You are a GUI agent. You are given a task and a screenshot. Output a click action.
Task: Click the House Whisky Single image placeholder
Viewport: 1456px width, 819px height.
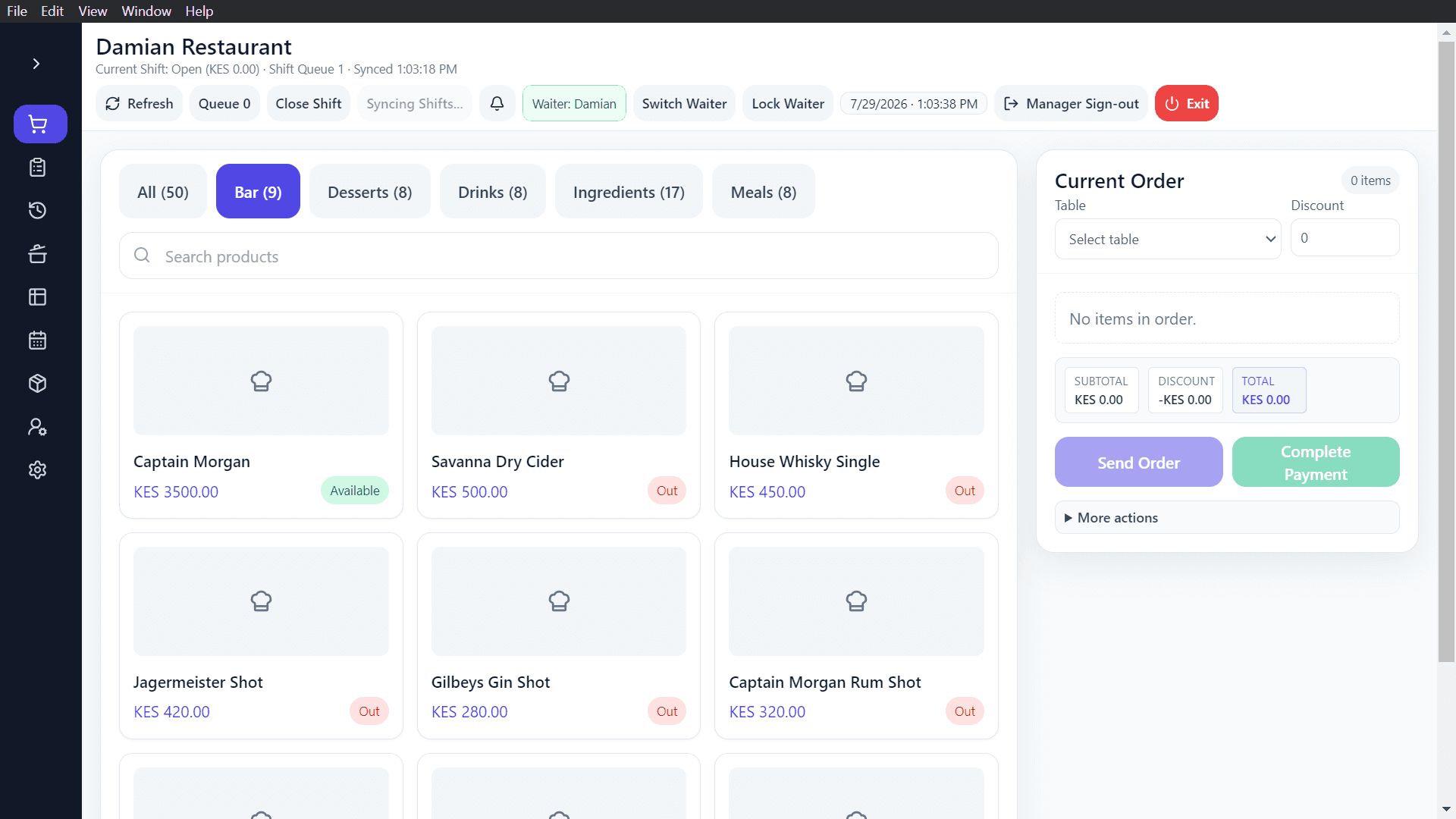tap(856, 381)
